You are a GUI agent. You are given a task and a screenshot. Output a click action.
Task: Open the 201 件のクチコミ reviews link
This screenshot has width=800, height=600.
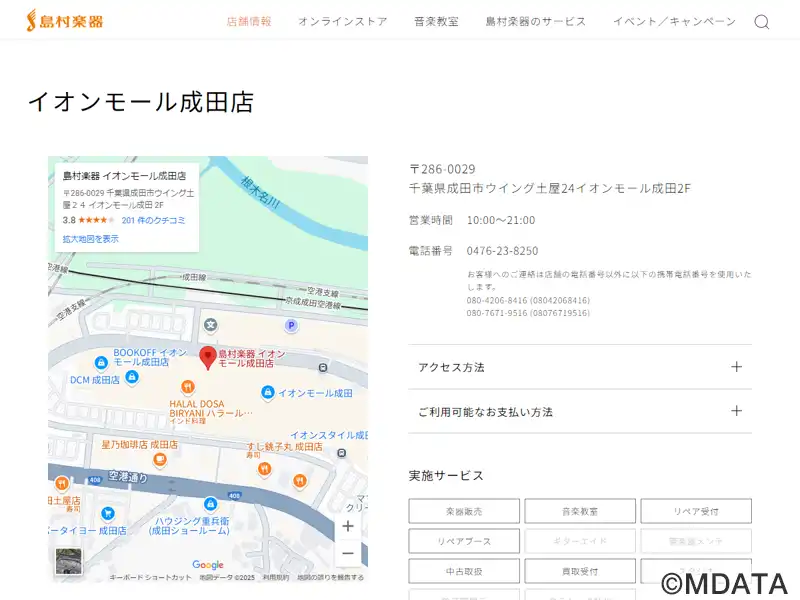click(153, 220)
